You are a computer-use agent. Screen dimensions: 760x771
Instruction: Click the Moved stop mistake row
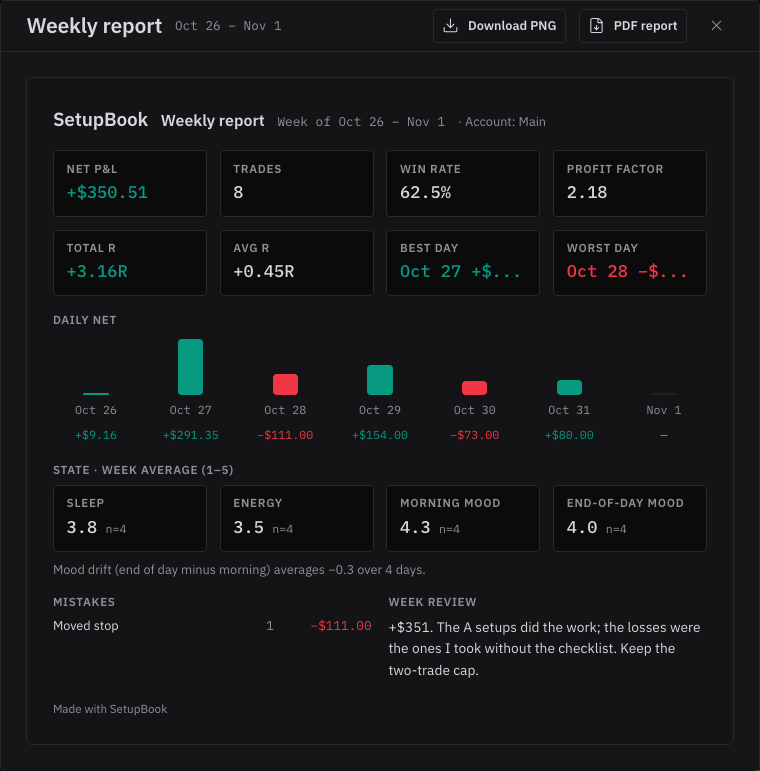click(212, 626)
